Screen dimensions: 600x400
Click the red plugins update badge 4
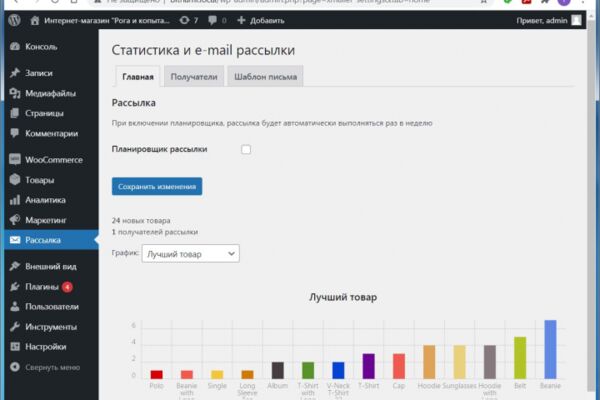(67, 287)
